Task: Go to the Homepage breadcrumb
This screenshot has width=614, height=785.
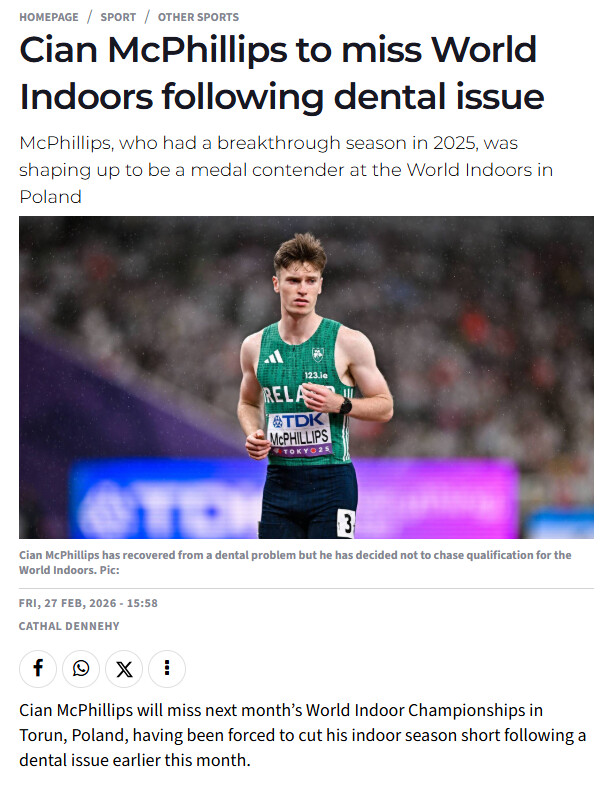Action: (49, 17)
